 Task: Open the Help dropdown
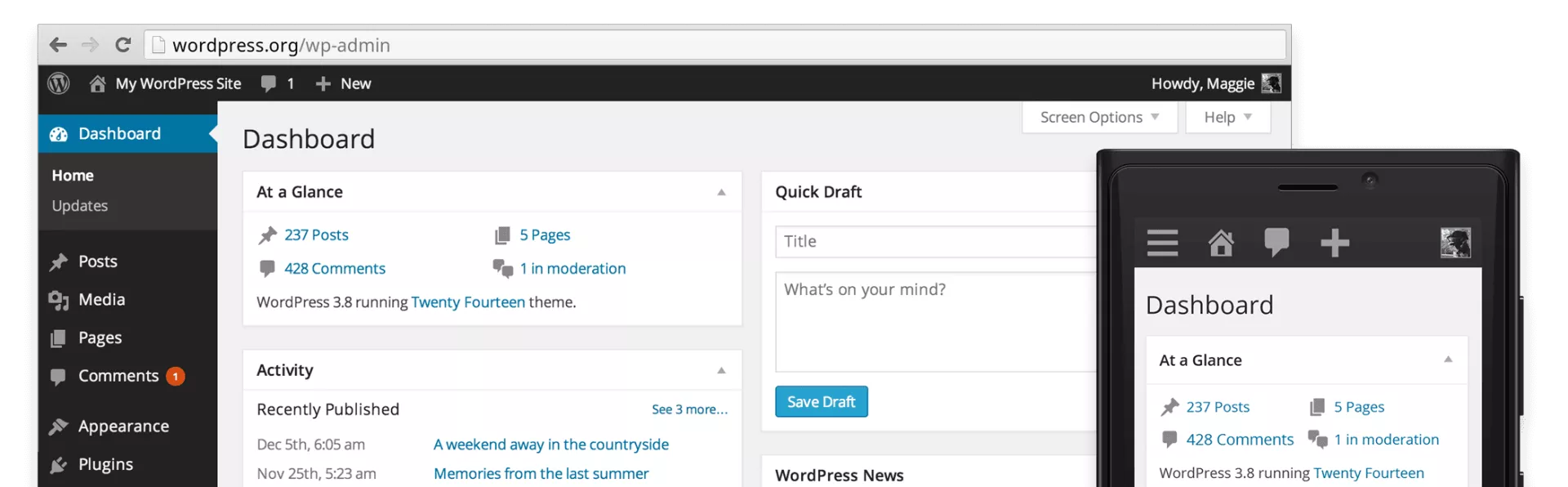click(1227, 117)
